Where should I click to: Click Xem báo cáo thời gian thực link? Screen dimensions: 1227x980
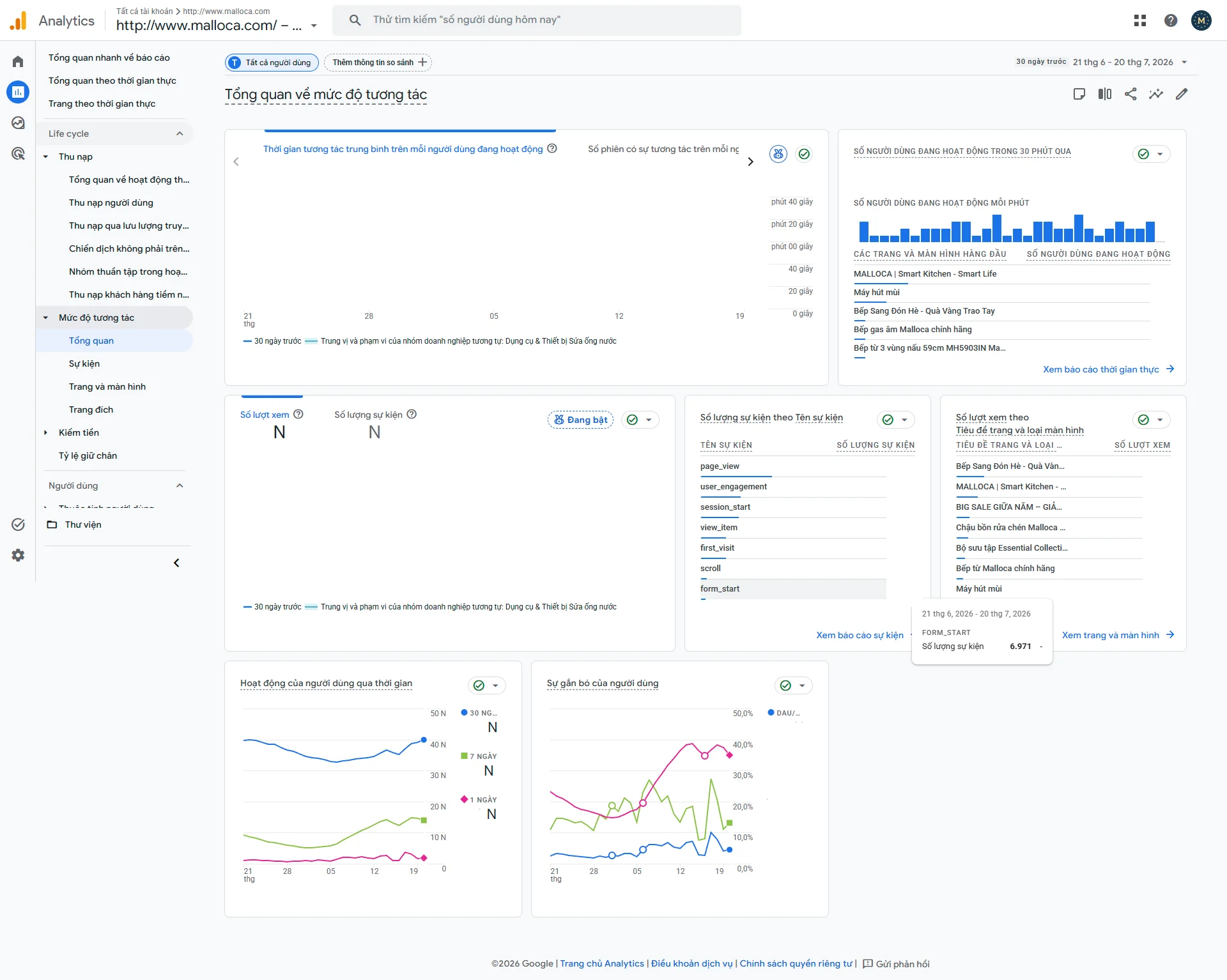click(1108, 369)
